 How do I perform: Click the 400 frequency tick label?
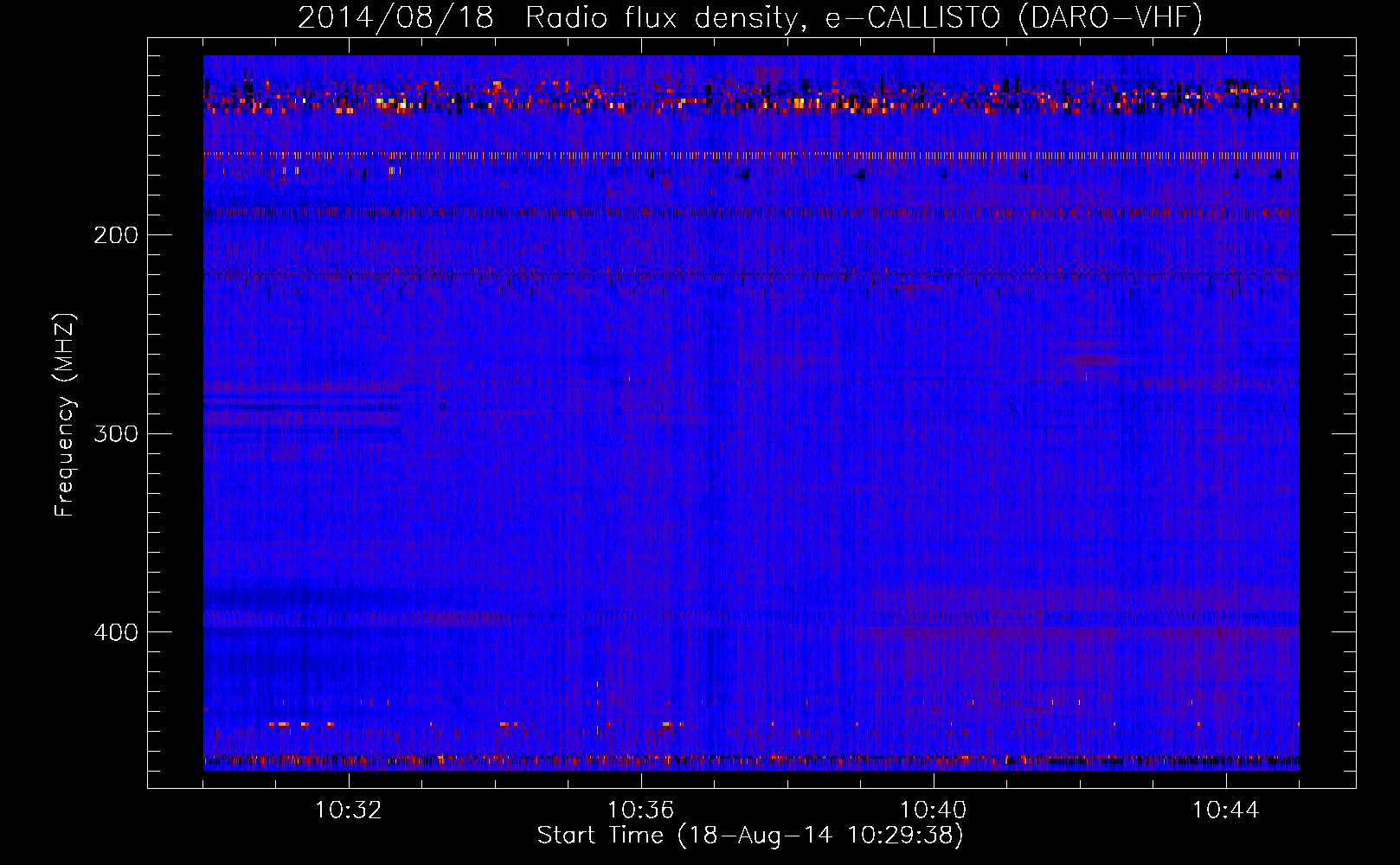click(x=116, y=632)
